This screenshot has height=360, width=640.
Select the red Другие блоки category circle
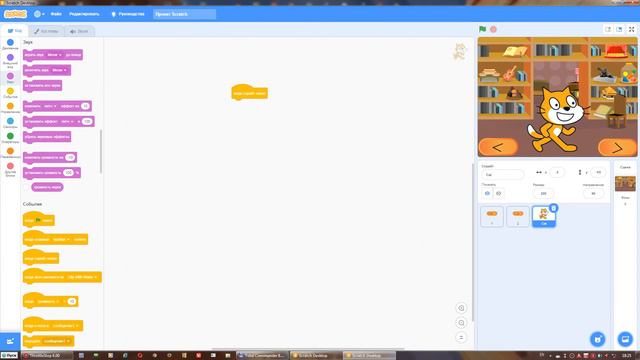click(x=10, y=166)
